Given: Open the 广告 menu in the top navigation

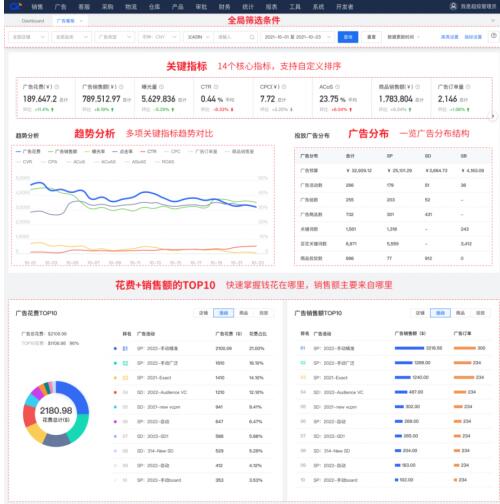Looking at the screenshot, I should point(60,7).
